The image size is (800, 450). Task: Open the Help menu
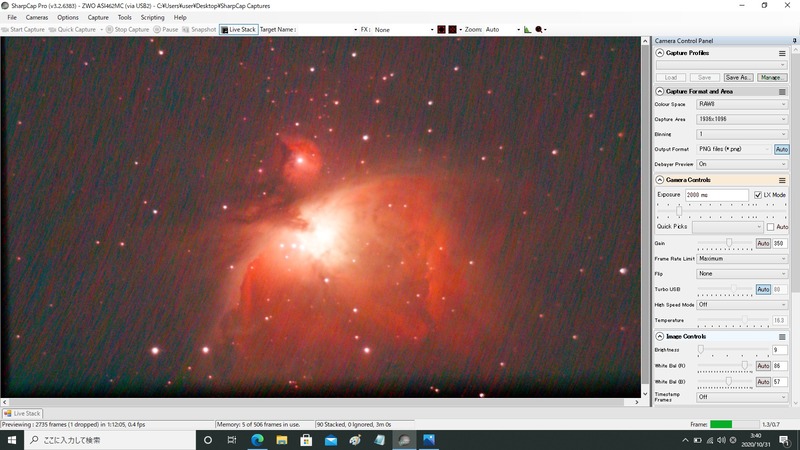tap(180, 17)
